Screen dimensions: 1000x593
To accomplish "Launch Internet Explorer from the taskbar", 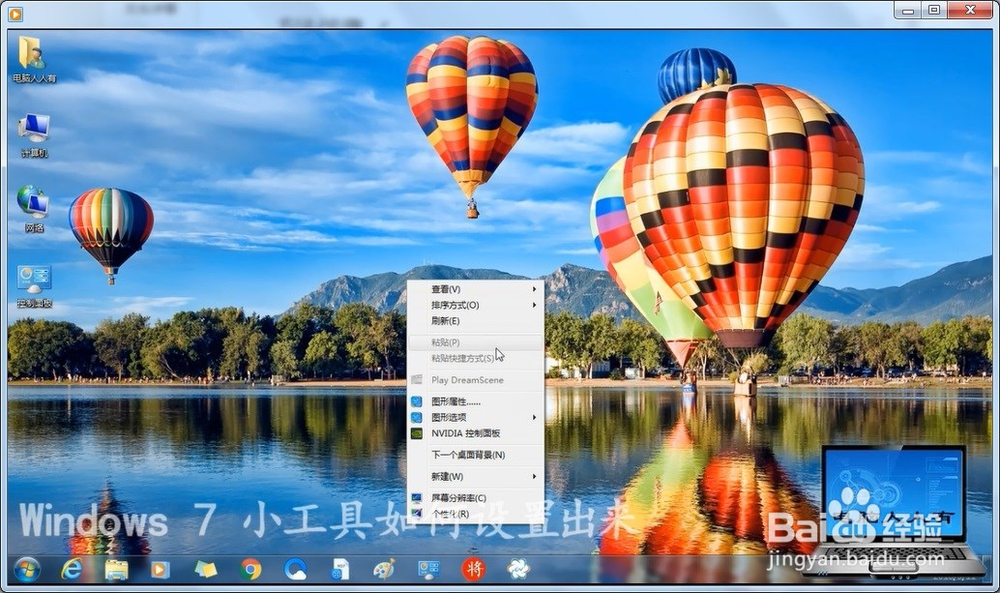I will (71, 569).
